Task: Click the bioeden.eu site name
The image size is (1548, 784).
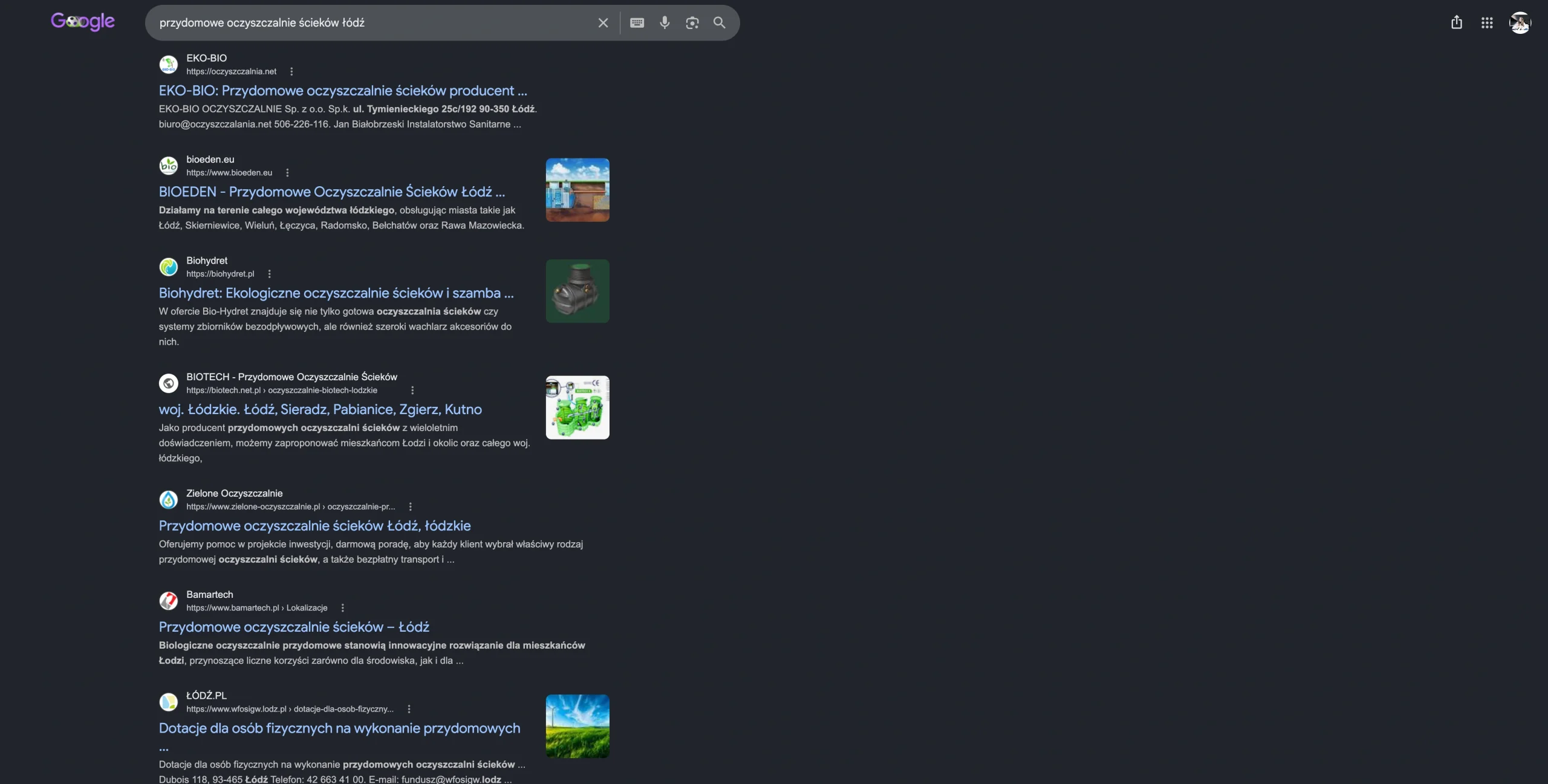Action: 210,160
